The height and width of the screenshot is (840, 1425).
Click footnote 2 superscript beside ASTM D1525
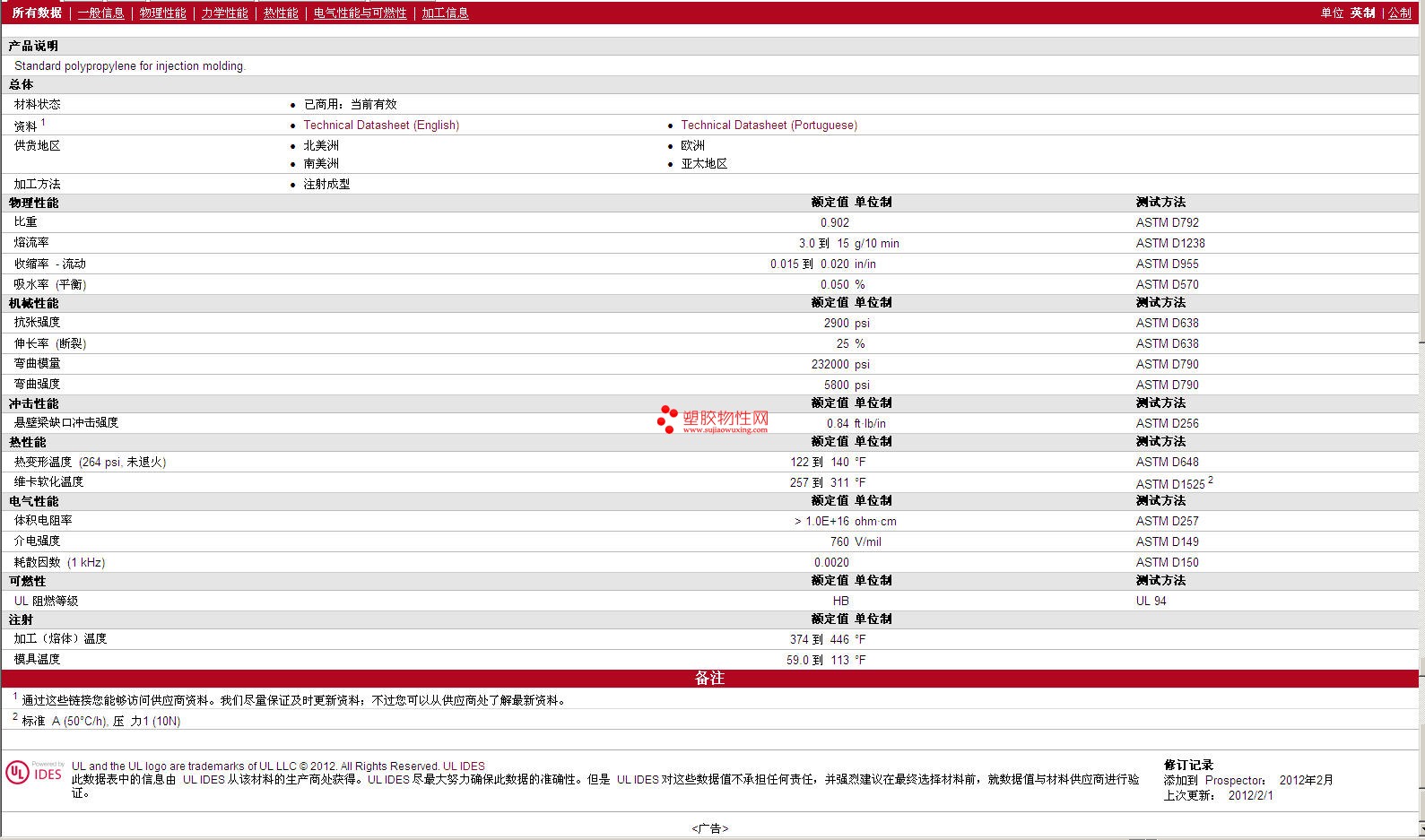point(1211,481)
